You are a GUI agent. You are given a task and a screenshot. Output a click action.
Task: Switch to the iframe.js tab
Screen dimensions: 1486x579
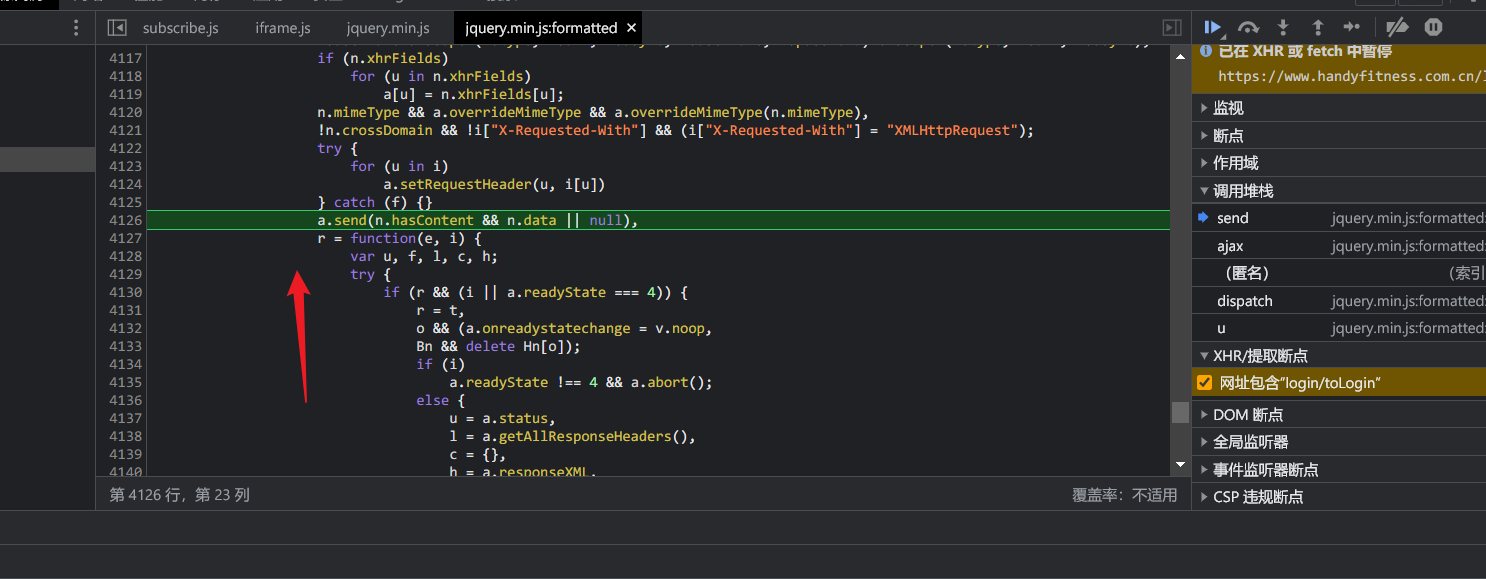click(283, 28)
